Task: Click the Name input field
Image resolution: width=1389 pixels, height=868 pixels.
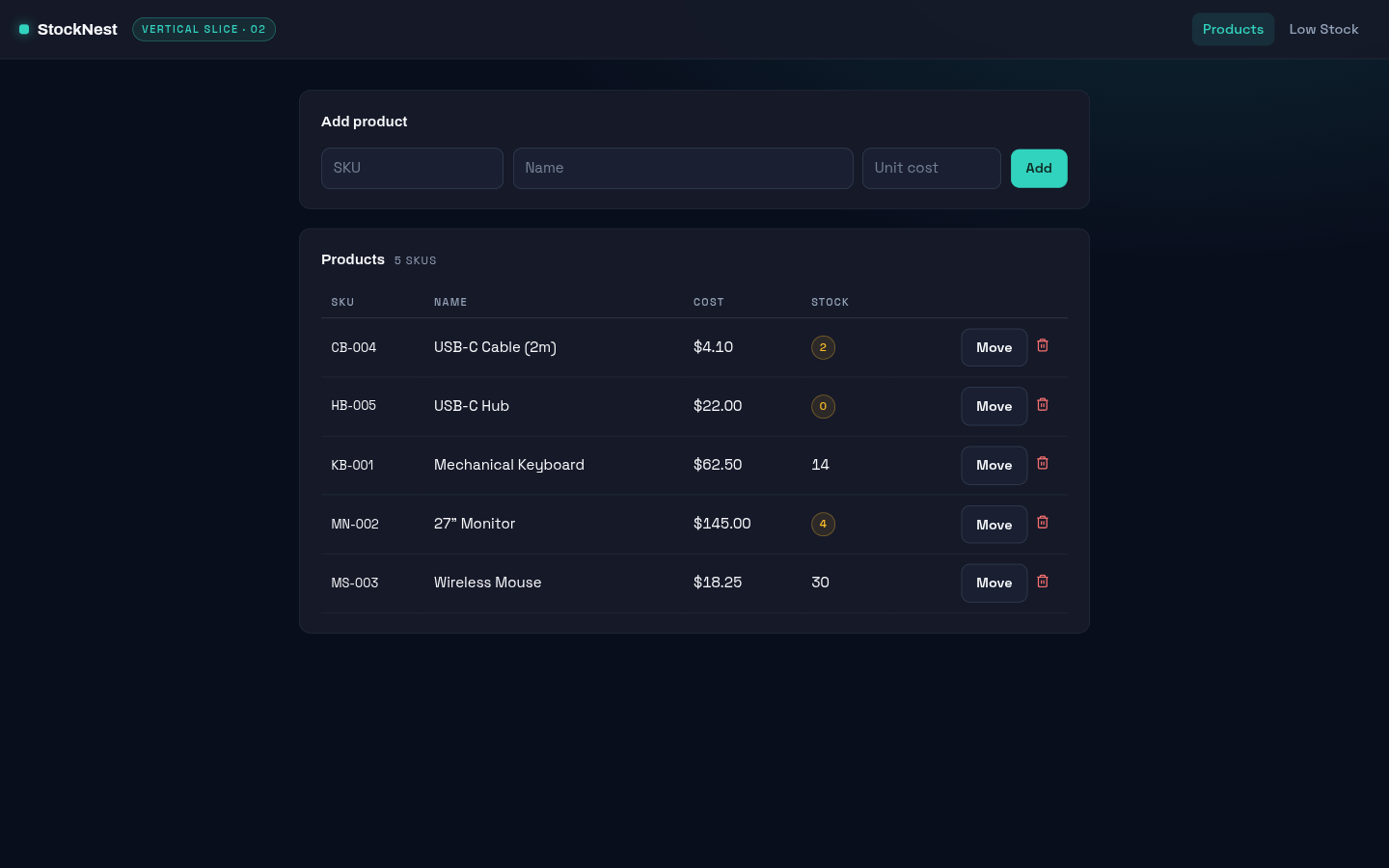Action: (x=683, y=168)
